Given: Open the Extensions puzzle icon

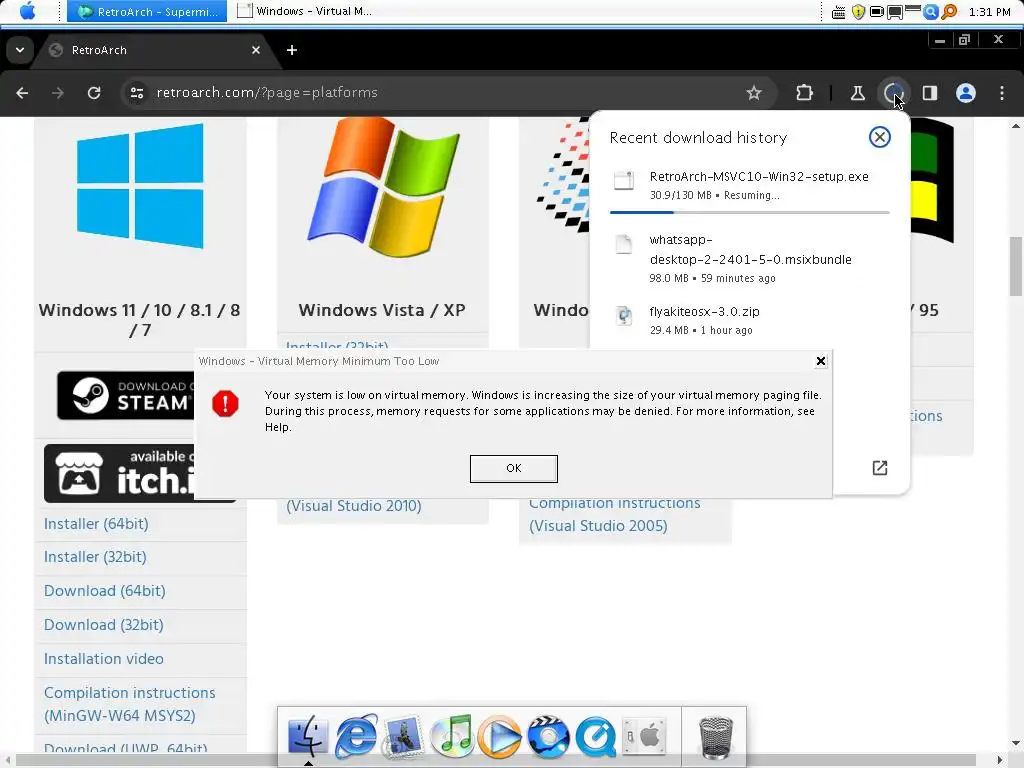Looking at the screenshot, I should pyautogui.click(x=805, y=93).
